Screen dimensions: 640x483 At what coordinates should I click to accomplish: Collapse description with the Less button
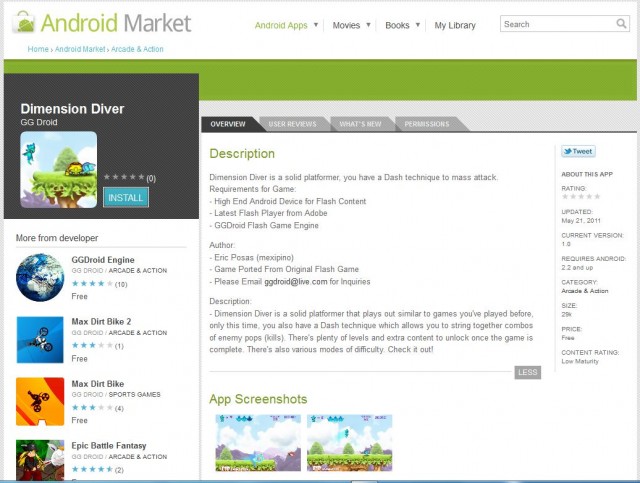tap(527, 372)
